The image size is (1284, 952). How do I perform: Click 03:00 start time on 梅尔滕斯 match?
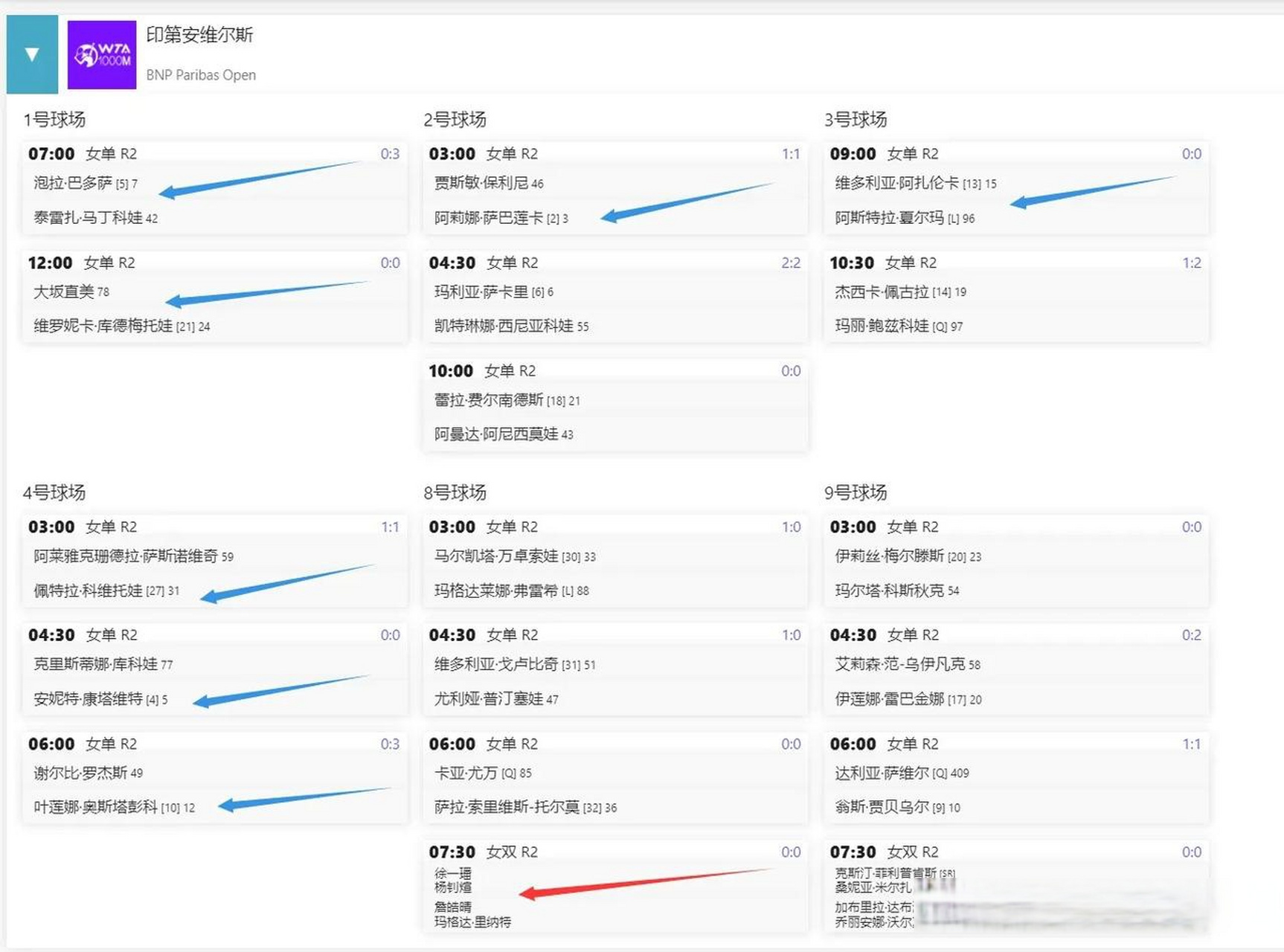[853, 527]
